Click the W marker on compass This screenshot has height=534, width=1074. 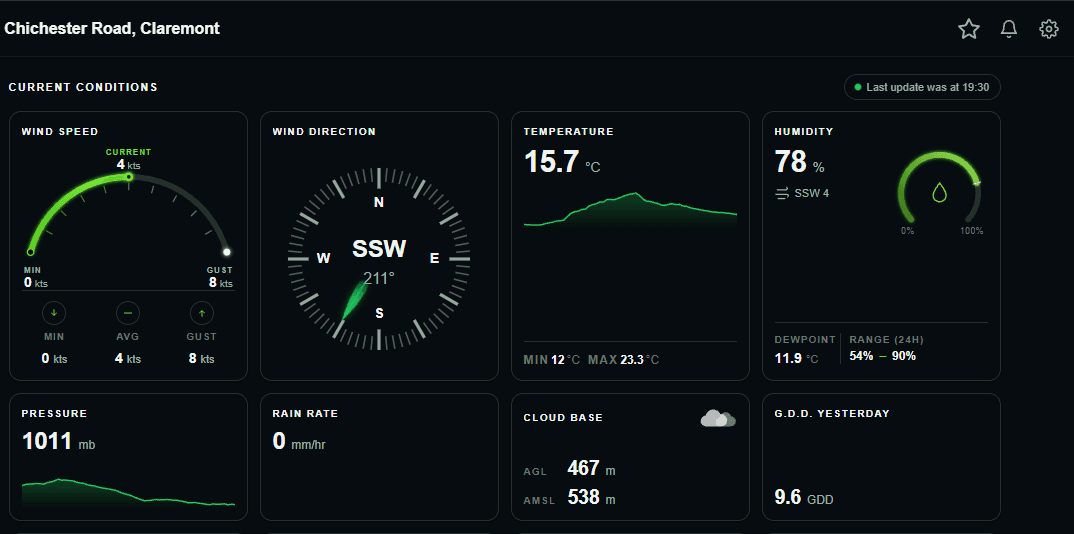(x=324, y=258)
